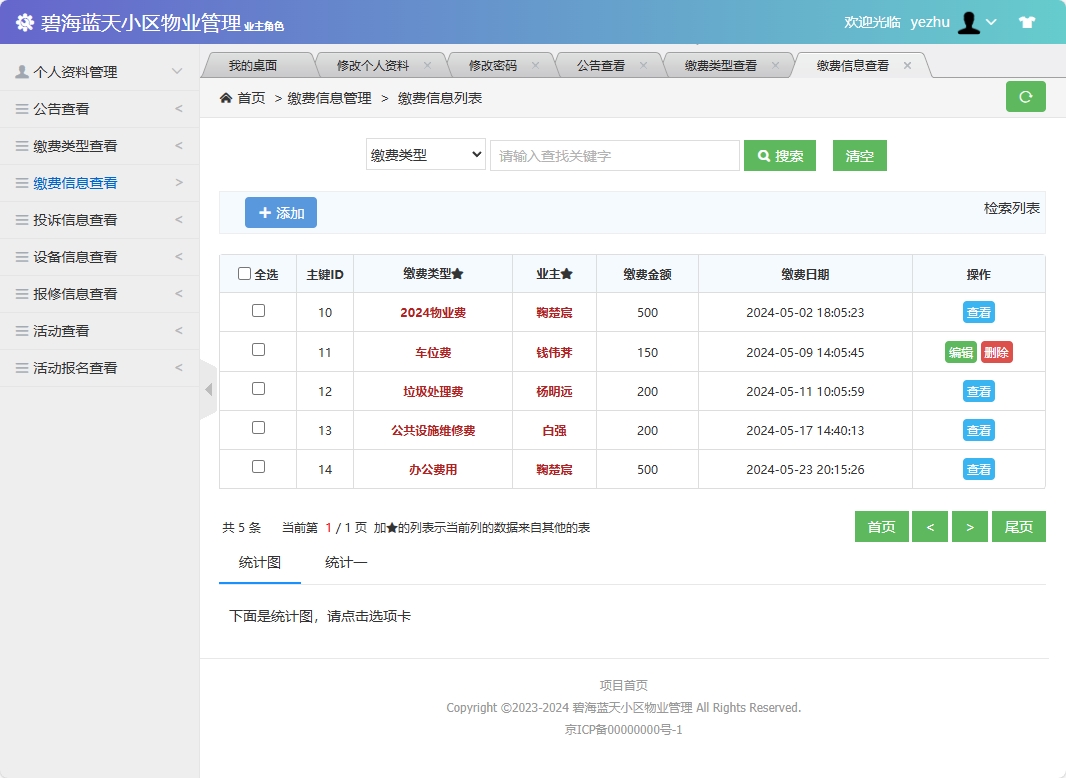The height and width of the screenshot is (778, 1066).
Task: Open the 缴费类型 dropdown selector
Action: tap(425, 155)
